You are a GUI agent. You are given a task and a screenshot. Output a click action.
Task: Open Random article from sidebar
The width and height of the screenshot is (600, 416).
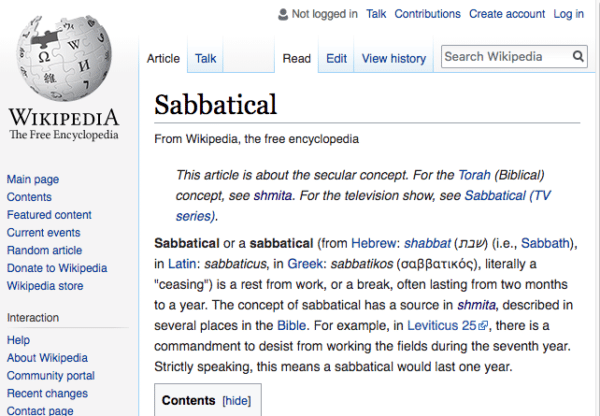click(44, 250)
